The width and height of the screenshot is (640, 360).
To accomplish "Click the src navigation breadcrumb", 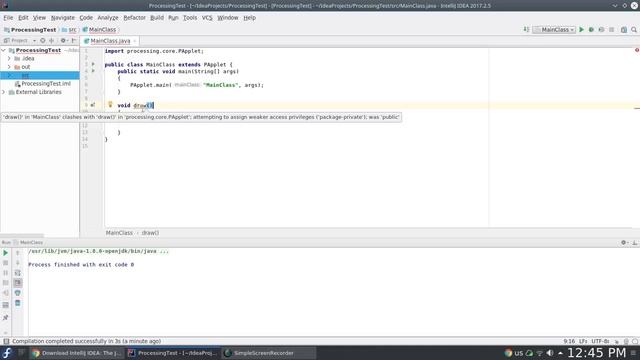I will point(69,30).
